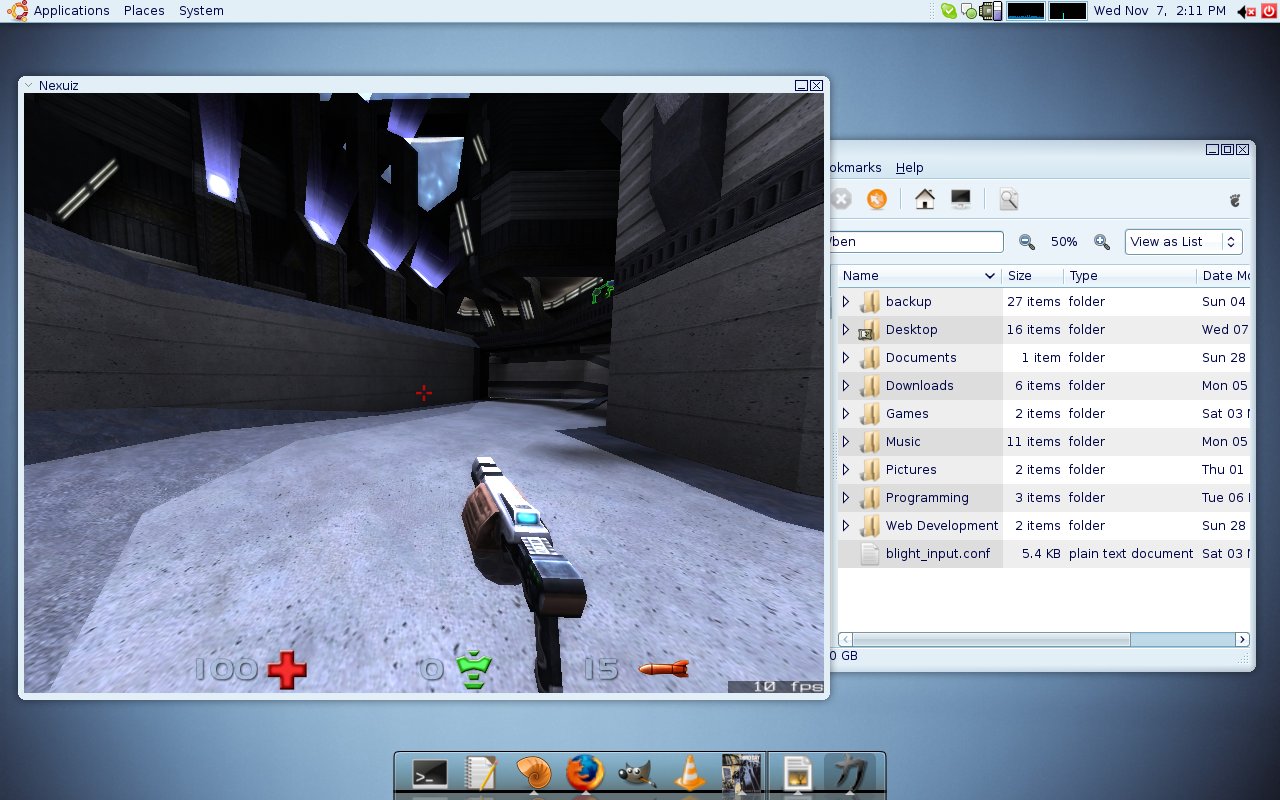Select the Programming folder name
1280x800 pixels.
click(x=927, y=497)
